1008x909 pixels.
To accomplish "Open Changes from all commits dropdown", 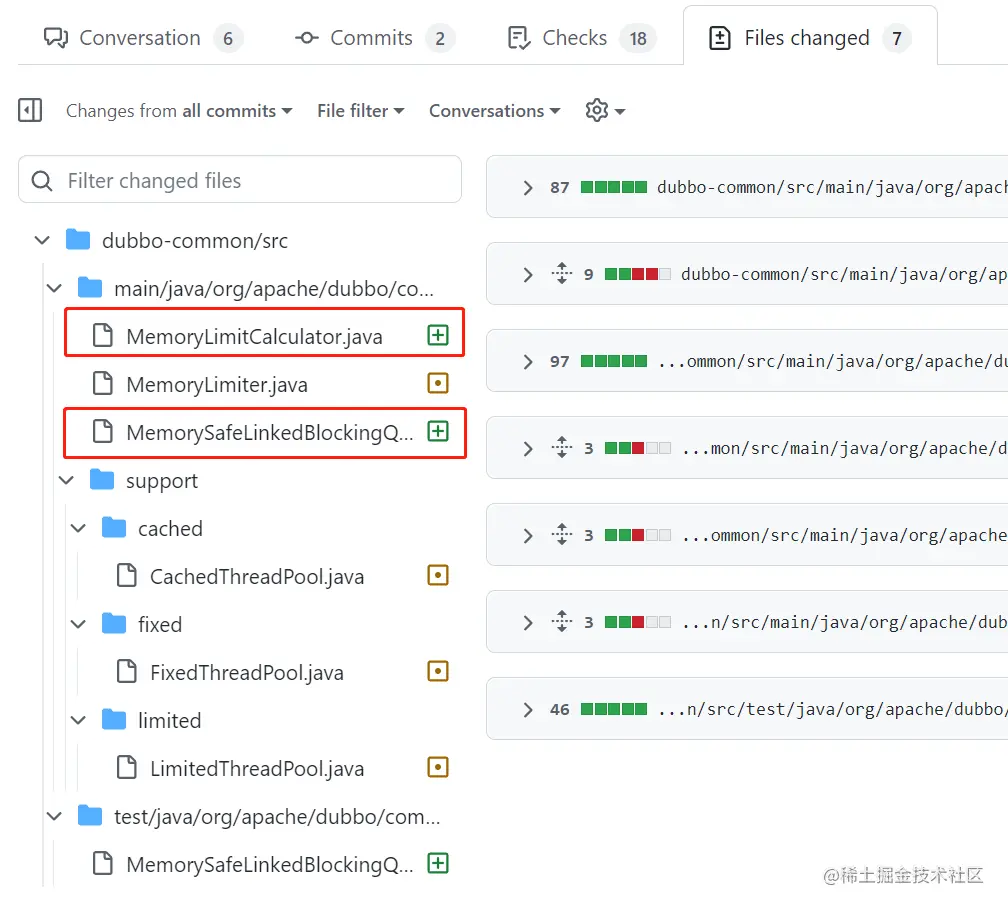I will pos(179,111).
